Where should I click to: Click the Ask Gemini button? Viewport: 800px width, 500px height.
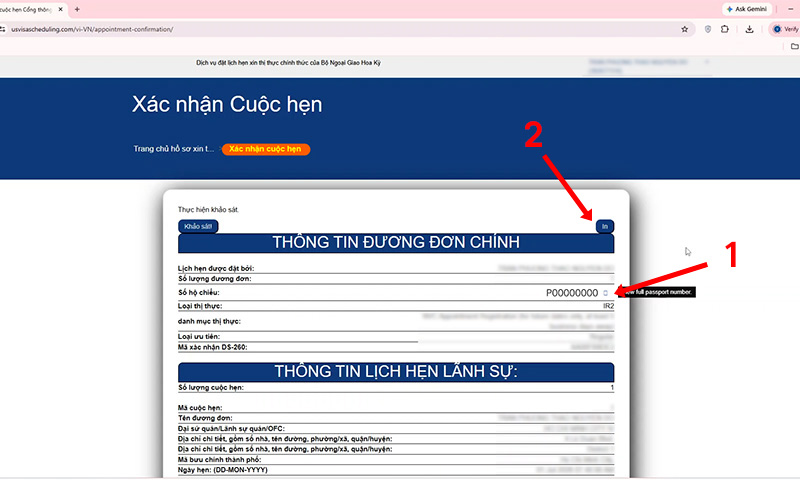(746, 9)
